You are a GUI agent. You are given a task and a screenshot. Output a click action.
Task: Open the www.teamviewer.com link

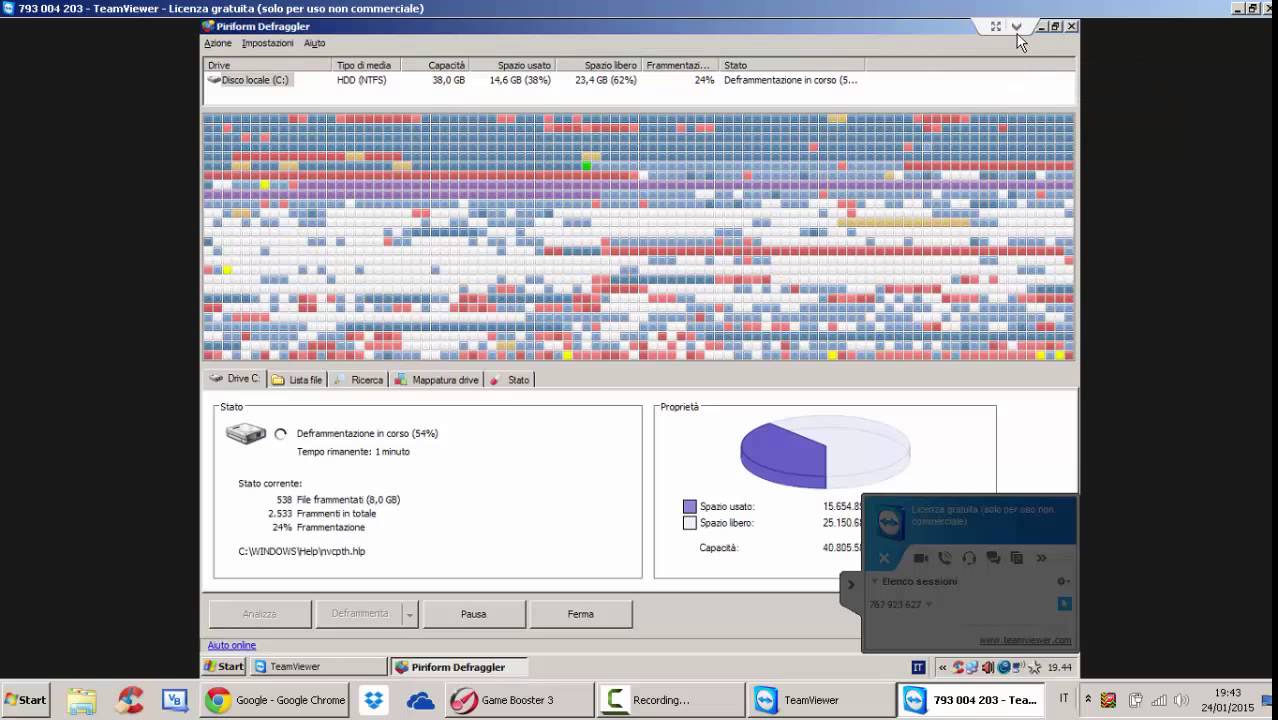(1025, 640)
